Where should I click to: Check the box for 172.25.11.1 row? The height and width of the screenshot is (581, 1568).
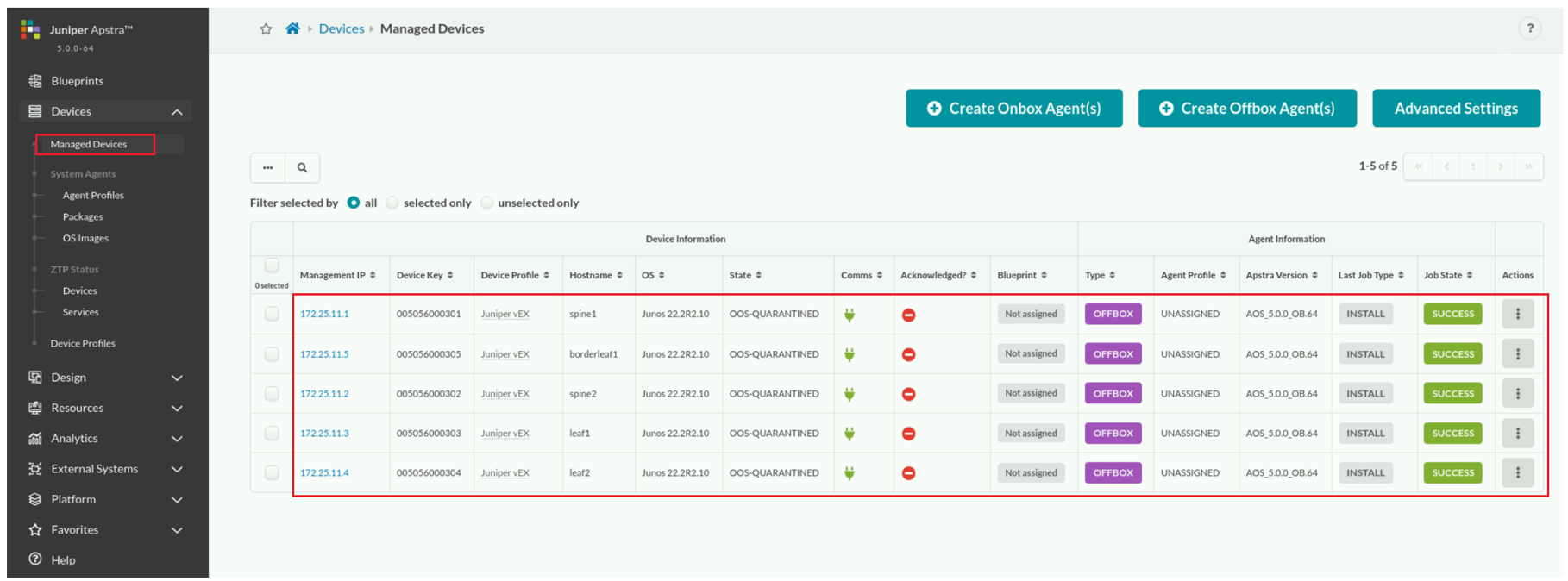(272, 314)
